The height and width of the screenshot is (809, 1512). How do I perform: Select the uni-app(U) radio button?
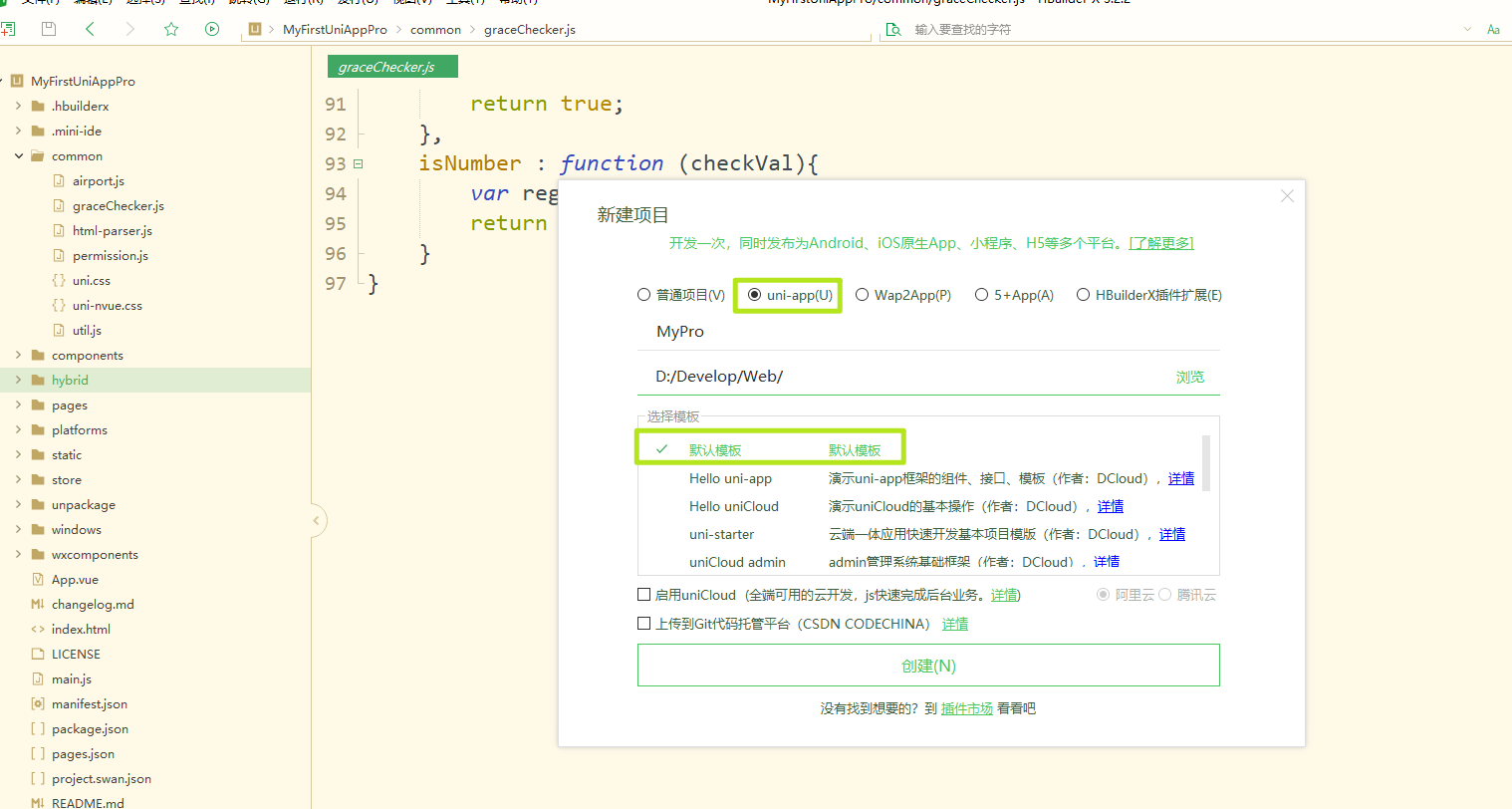coord(754,295)
